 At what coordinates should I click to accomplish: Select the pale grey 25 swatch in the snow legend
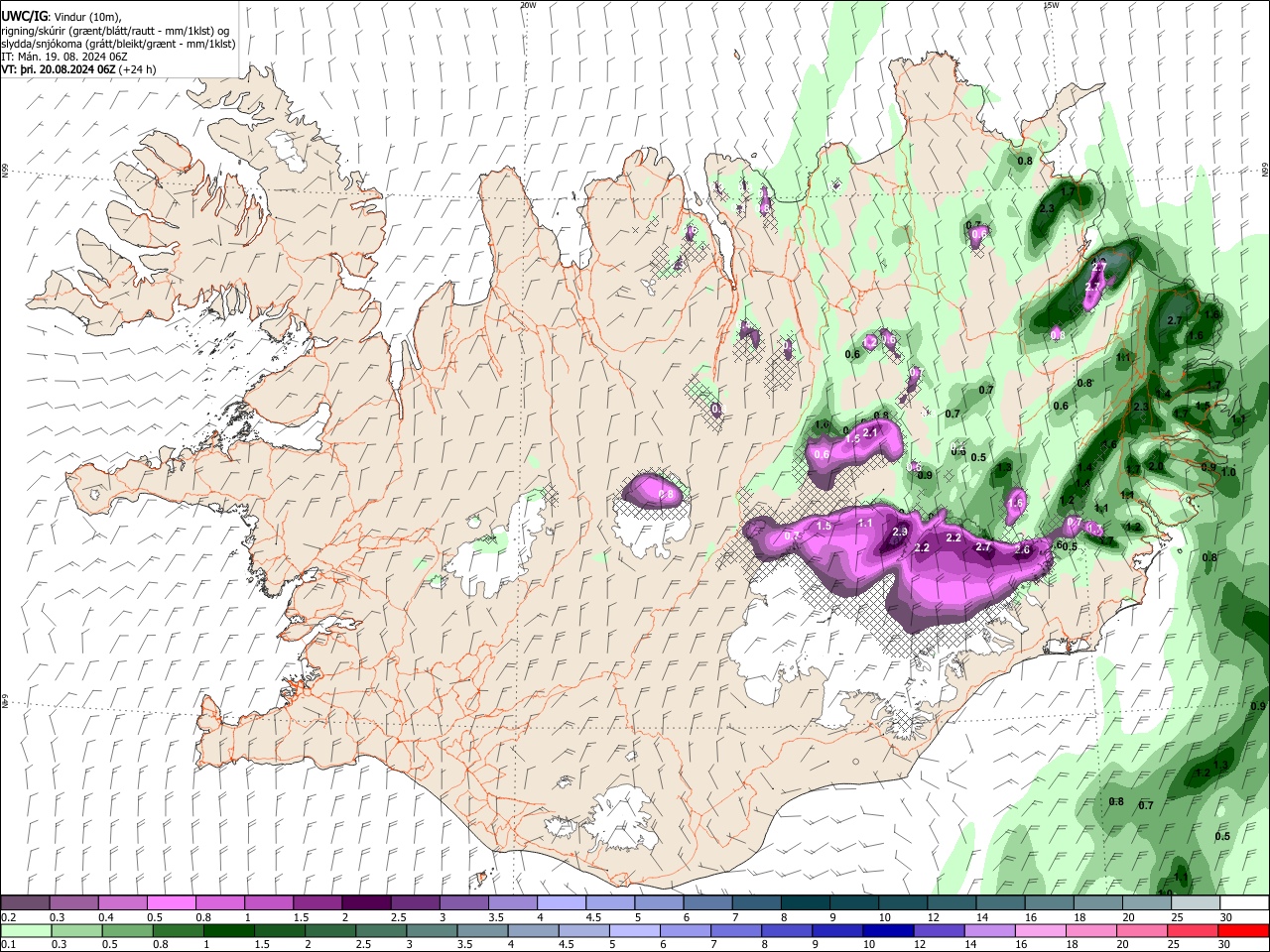click(x=1197, y=902)
